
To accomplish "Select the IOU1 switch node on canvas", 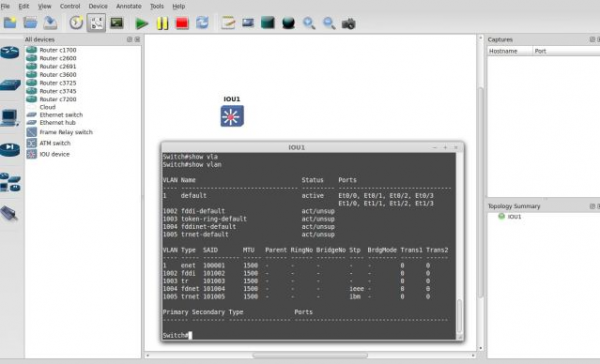I will pos(232,116).
